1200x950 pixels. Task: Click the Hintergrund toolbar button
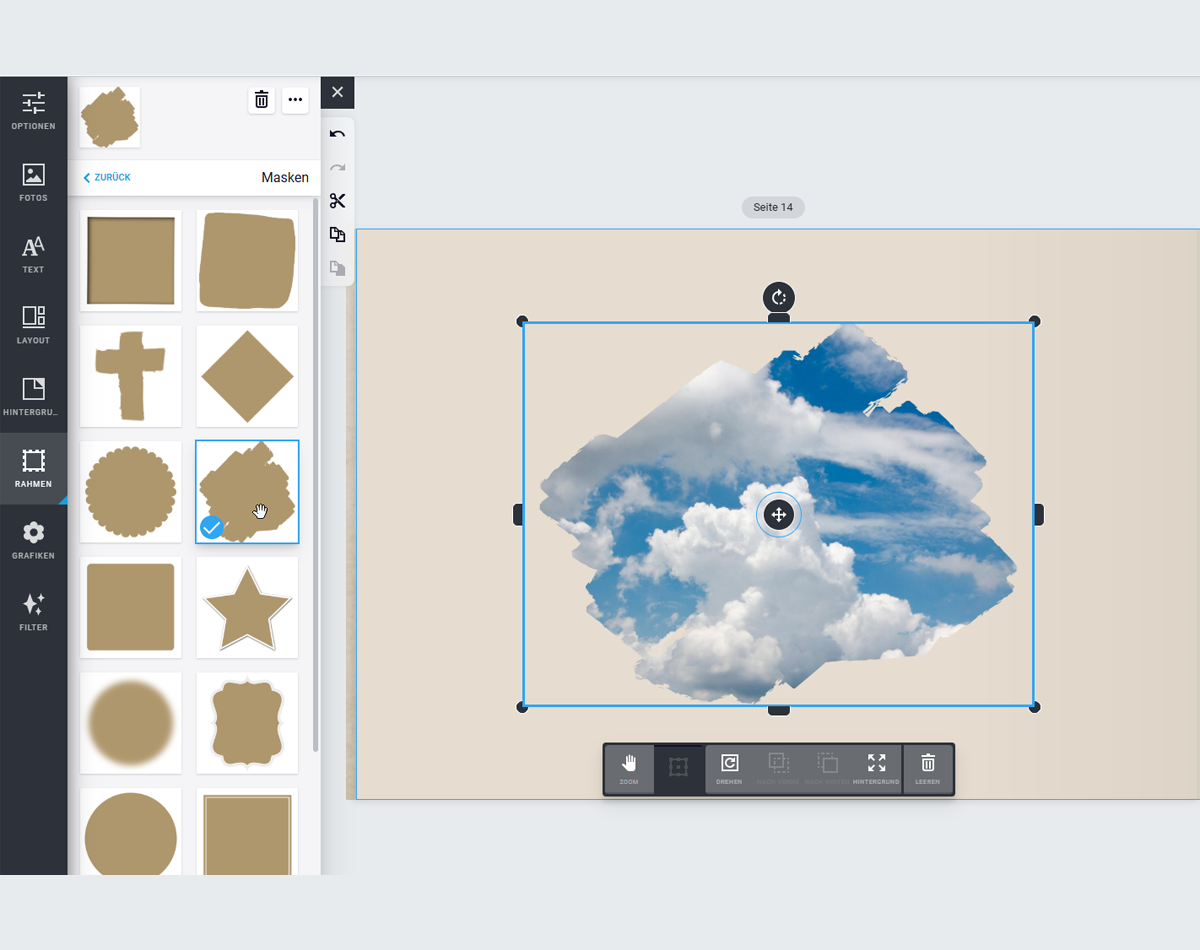click(x=876, y=769)
